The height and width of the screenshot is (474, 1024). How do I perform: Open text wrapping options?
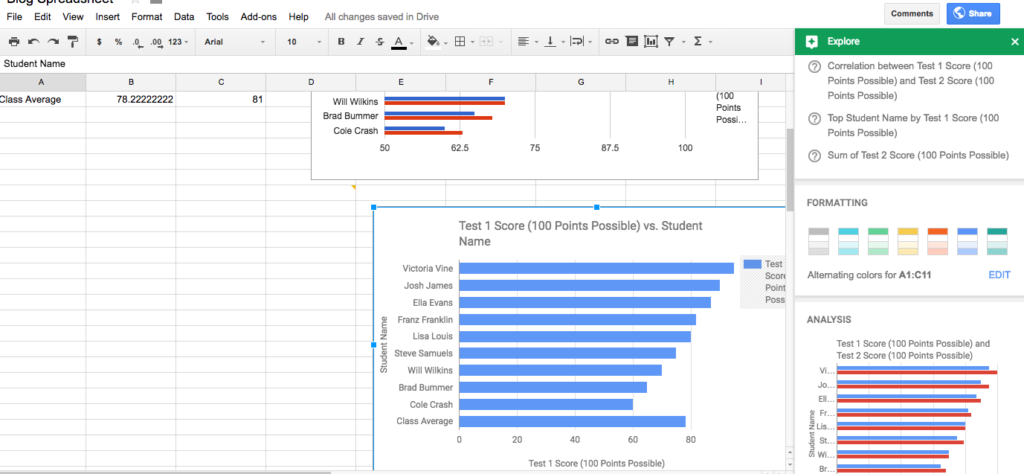coord(577,42)
